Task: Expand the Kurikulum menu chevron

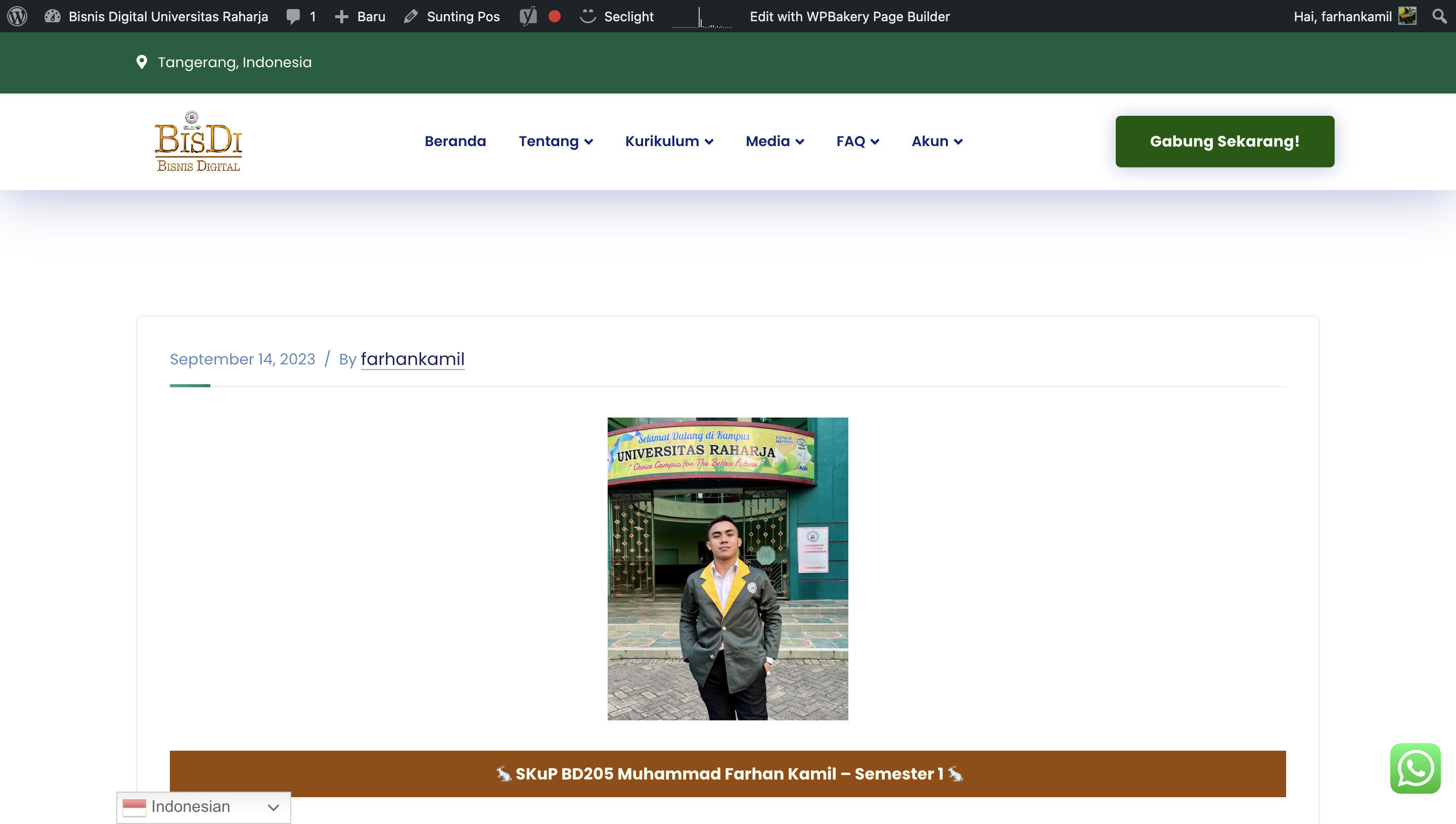Action: 709,142
